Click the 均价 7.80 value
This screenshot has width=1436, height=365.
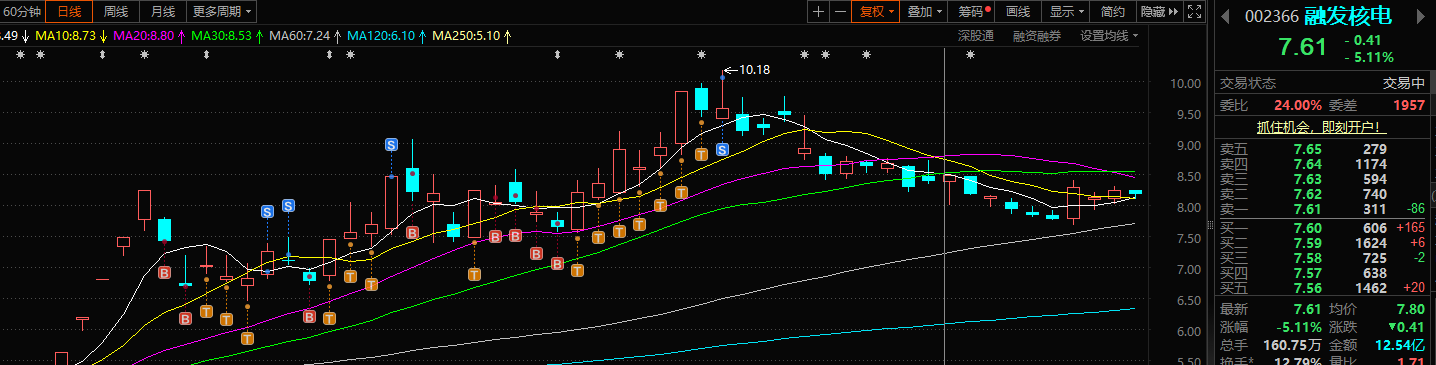click(1410, 310)
